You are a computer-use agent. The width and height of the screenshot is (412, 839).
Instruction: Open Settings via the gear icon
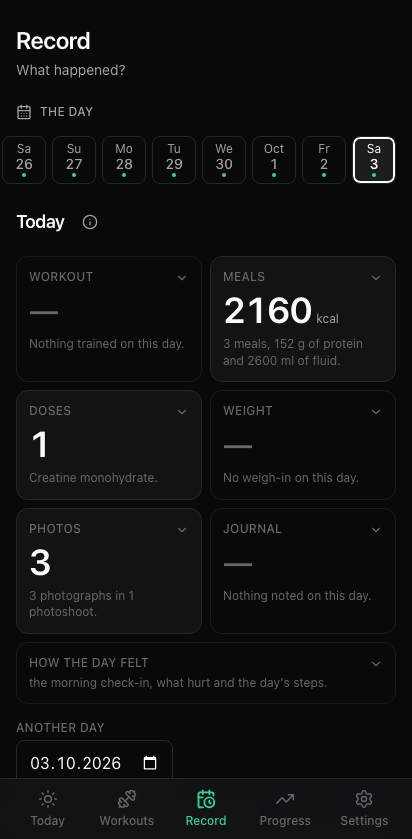coord(364,799)
